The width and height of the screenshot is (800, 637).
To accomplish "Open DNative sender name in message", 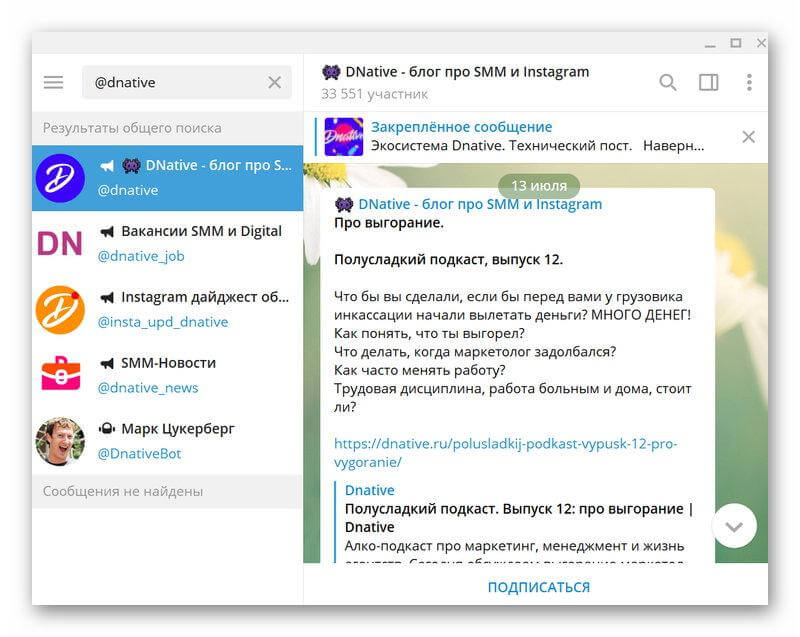I will [x=468, y=204].
